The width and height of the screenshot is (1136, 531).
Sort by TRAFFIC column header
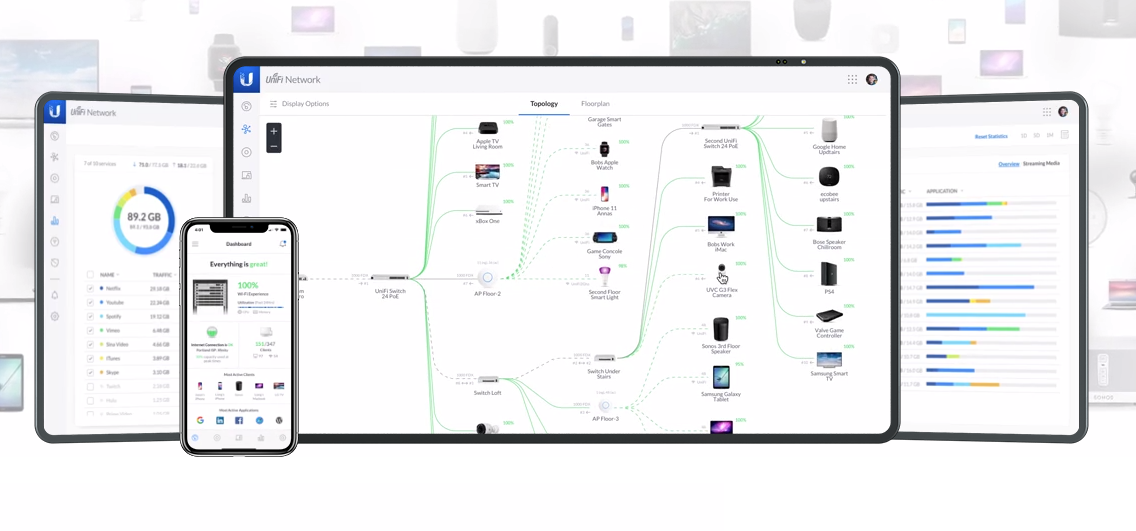pos(162,275)
